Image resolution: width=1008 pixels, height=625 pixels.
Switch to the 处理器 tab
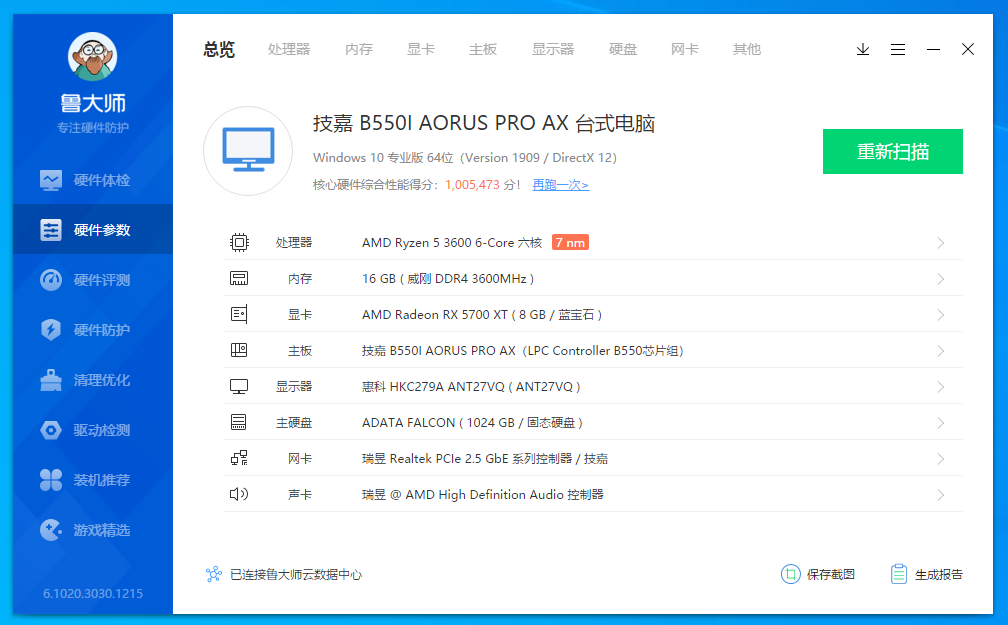pyautogui.click(x=289, y=49)
